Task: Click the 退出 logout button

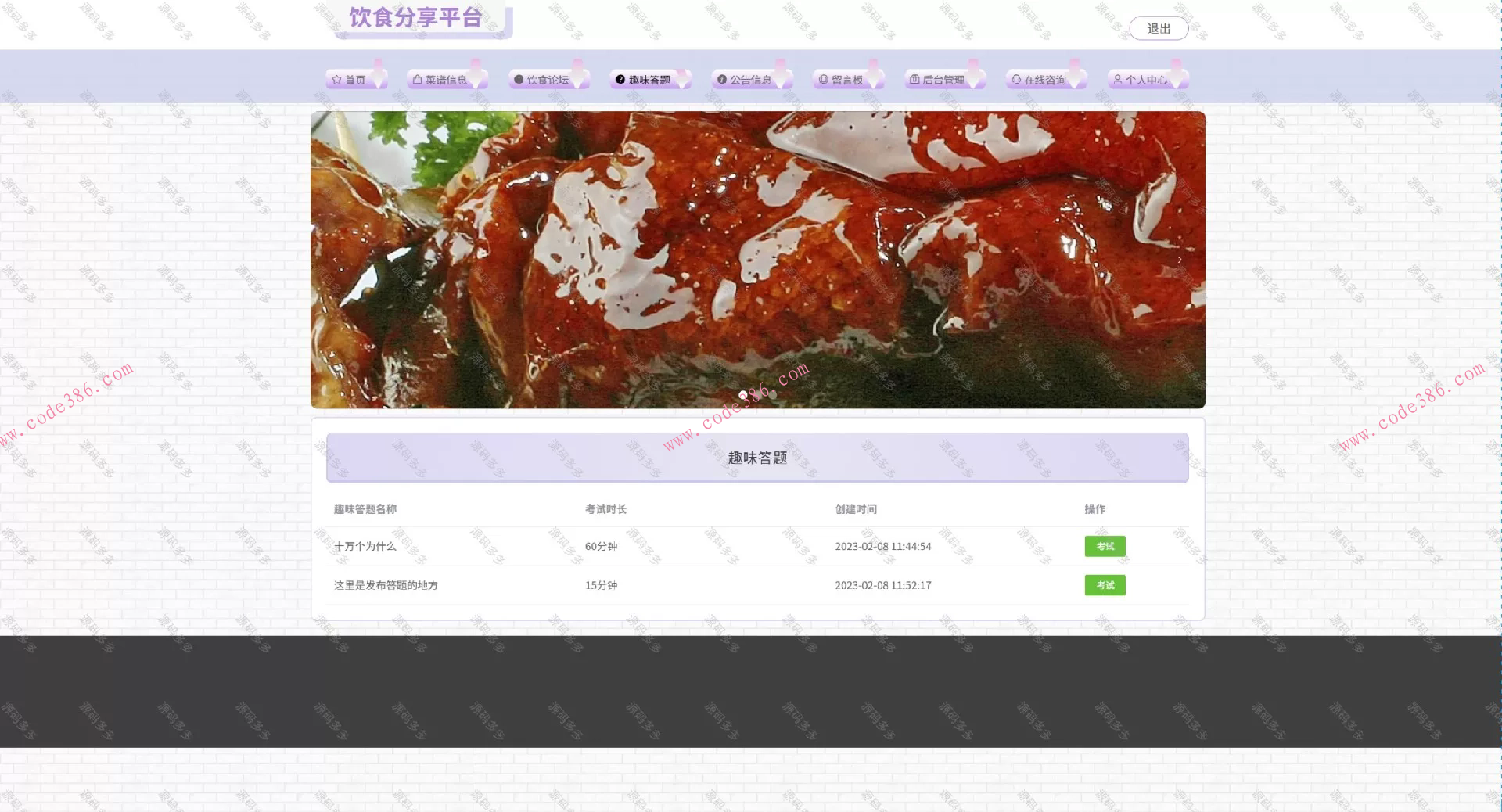Action: coord(1159,28)
